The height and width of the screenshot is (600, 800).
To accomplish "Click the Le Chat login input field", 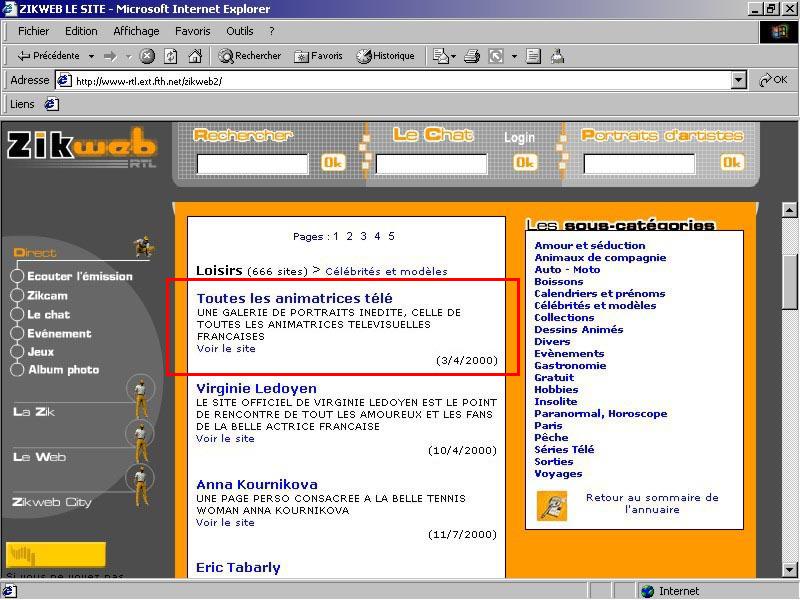I will click(431, 164).
